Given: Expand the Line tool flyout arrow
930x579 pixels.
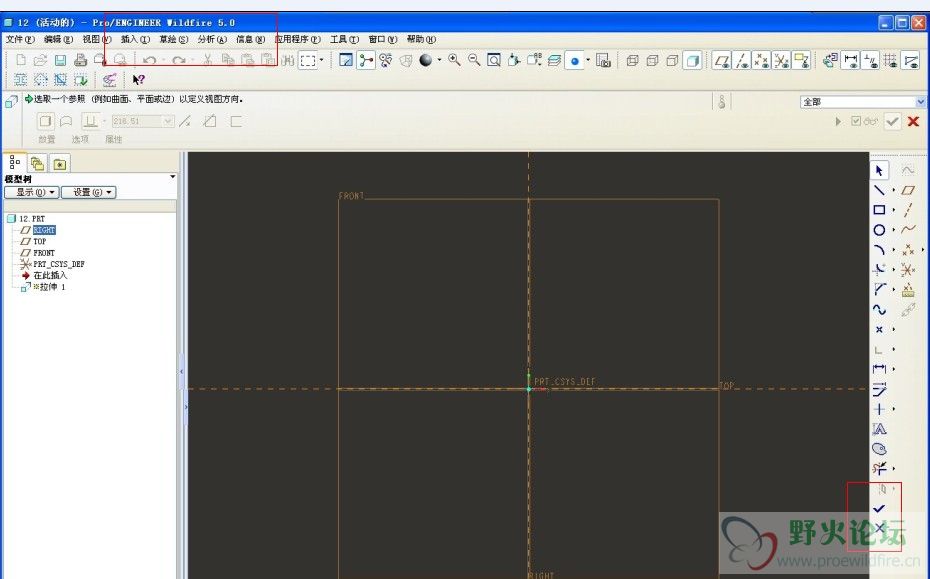Looking at the screenshot, I should (x=894, y=190).
